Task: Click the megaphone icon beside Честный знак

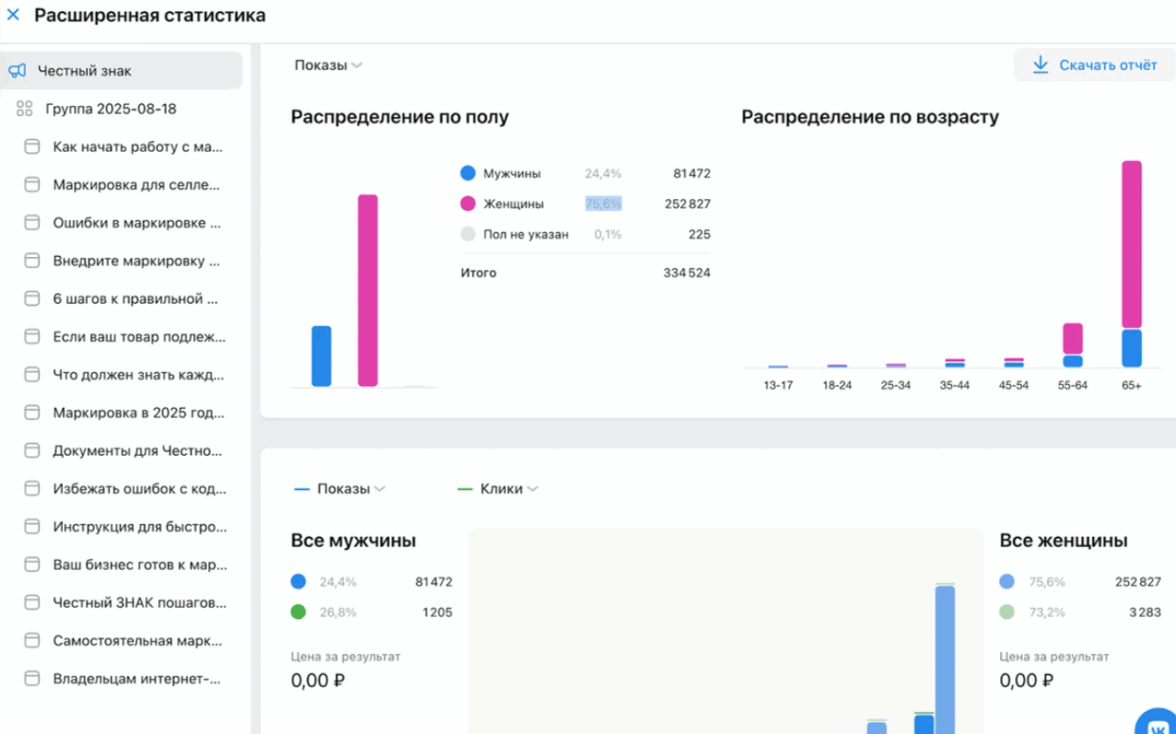Action: [17, 71]
